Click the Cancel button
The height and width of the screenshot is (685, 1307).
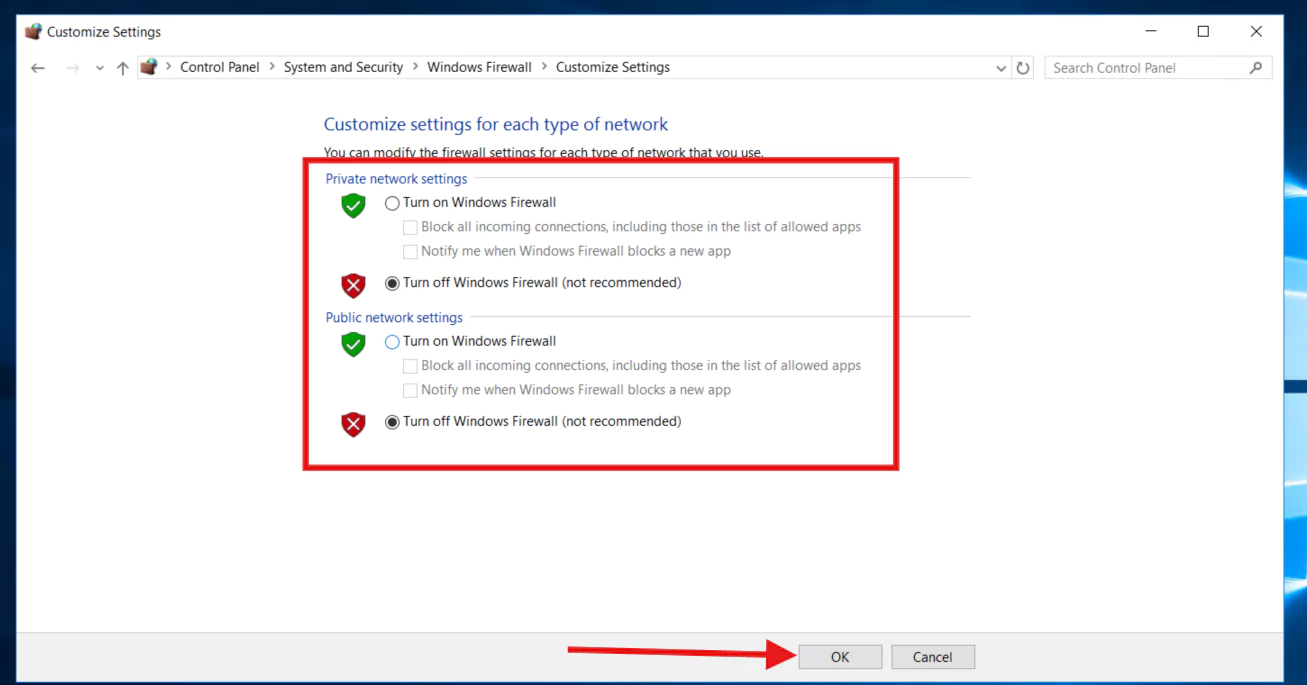pyautogui.click(x=933, y=657)
